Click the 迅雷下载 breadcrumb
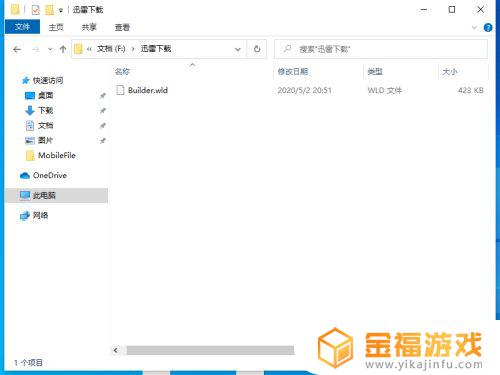Viewport: 500px width, 375px height. click(156, 49)
